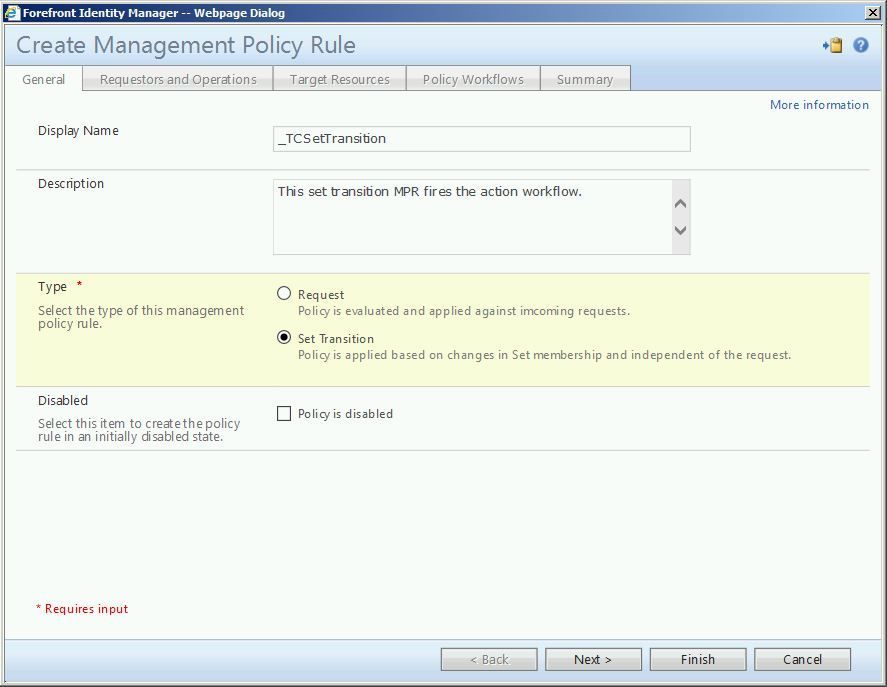Click the Set Transition description about Set membership
887x687 pixels.
pyautogui.click(x=544, y=355)
